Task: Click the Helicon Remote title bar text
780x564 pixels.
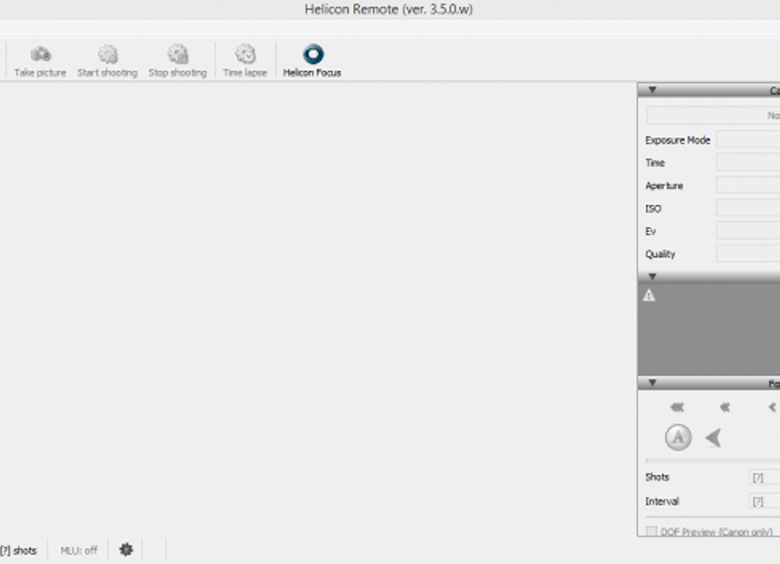Action: pyautogui.click(x=389, y=9)
